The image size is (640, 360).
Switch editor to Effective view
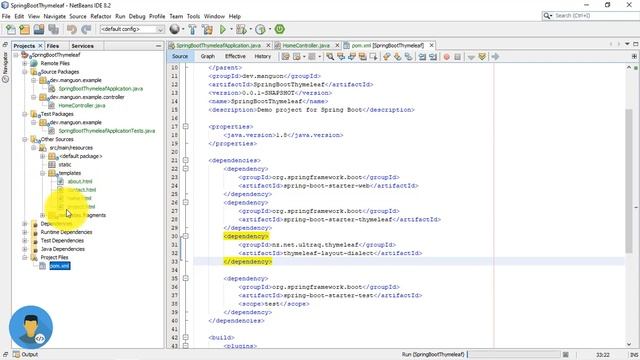(235, 56)
